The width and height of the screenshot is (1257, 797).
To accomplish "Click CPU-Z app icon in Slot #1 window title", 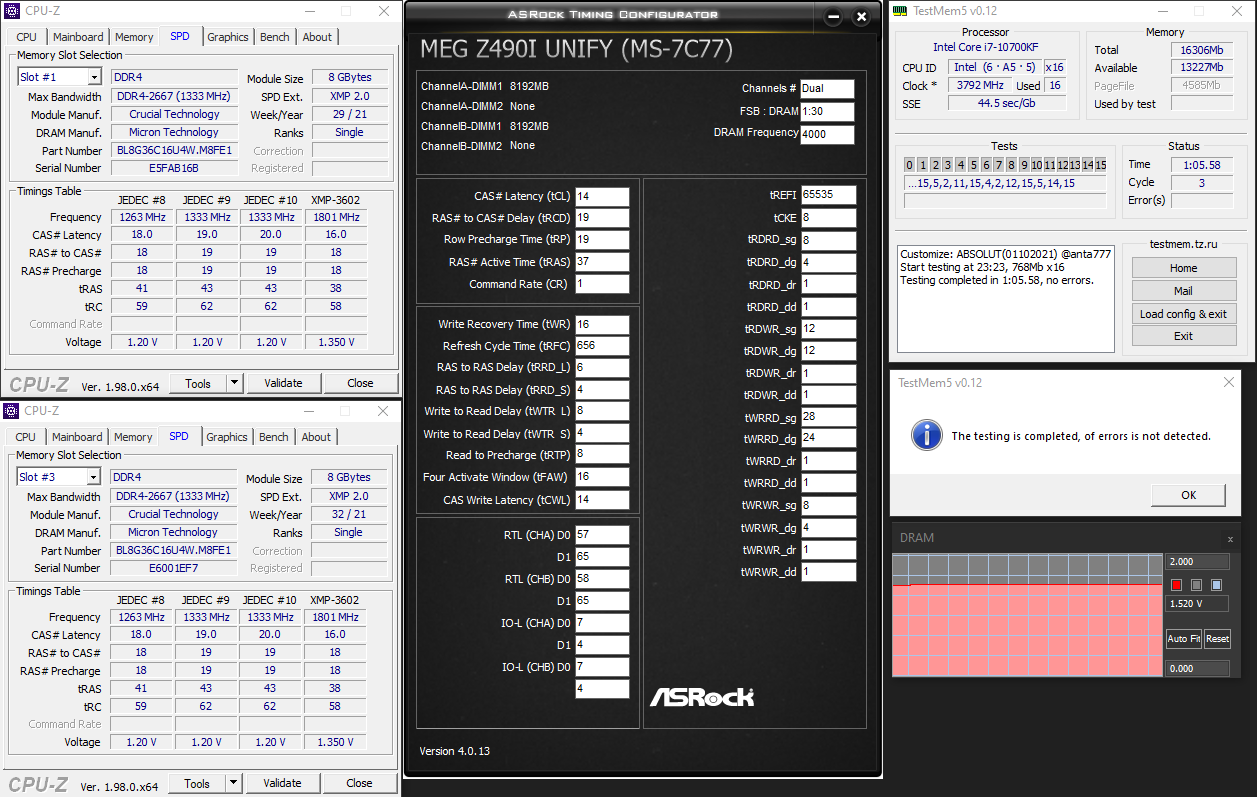I will click(x=11, y=11).
